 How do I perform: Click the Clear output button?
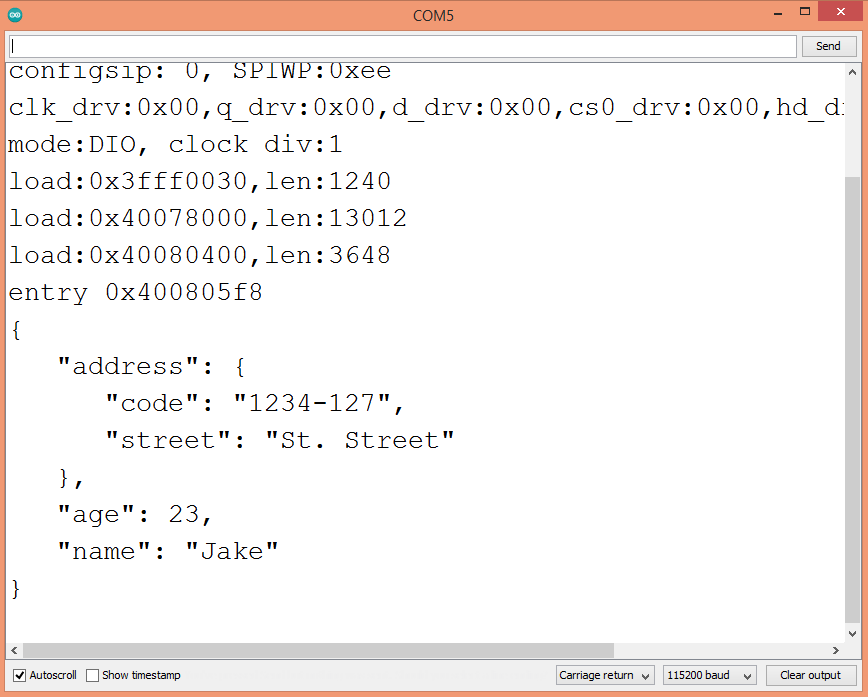click(x=810, y=675)
